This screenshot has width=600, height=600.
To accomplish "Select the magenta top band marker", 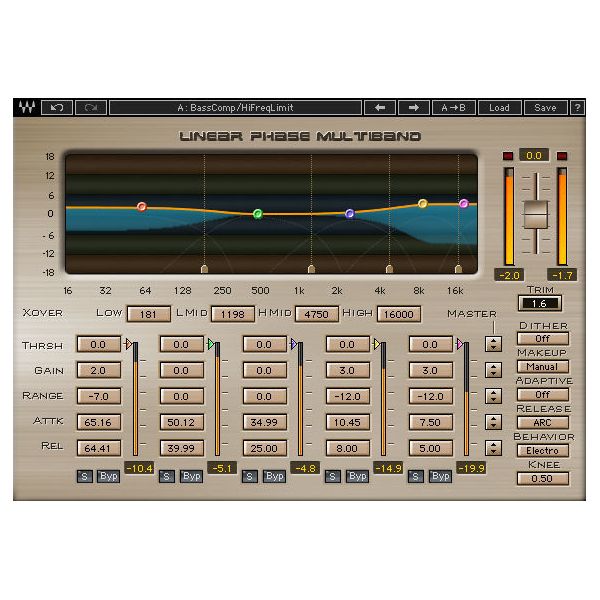I will pyautogui.click(x=464, y=204).
